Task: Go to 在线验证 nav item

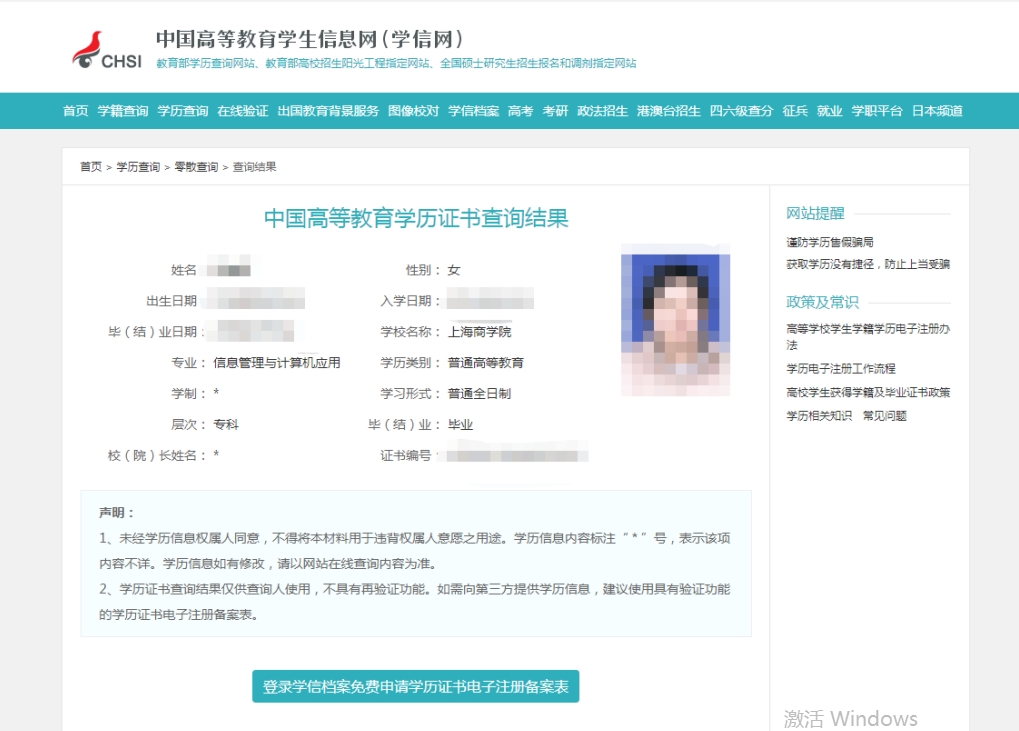Action: (x=243, y=111)
